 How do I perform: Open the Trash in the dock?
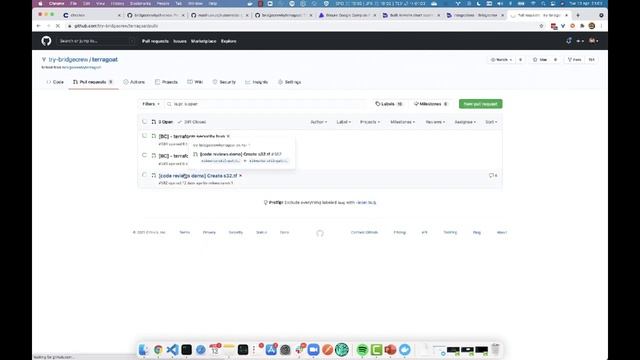[495, 349]
